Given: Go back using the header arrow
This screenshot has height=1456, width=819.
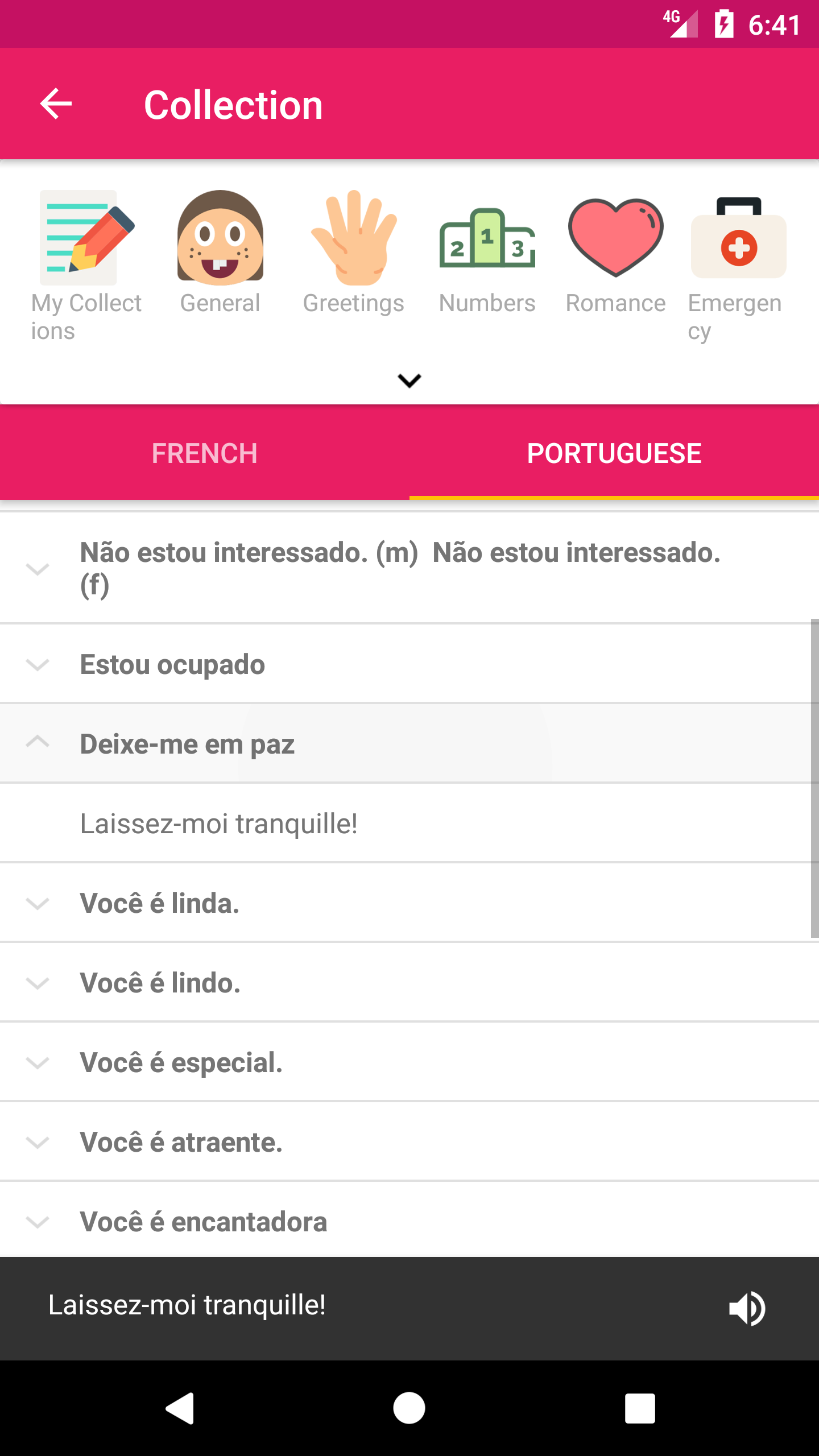Looking at the screenshot, I should point(56,104).
